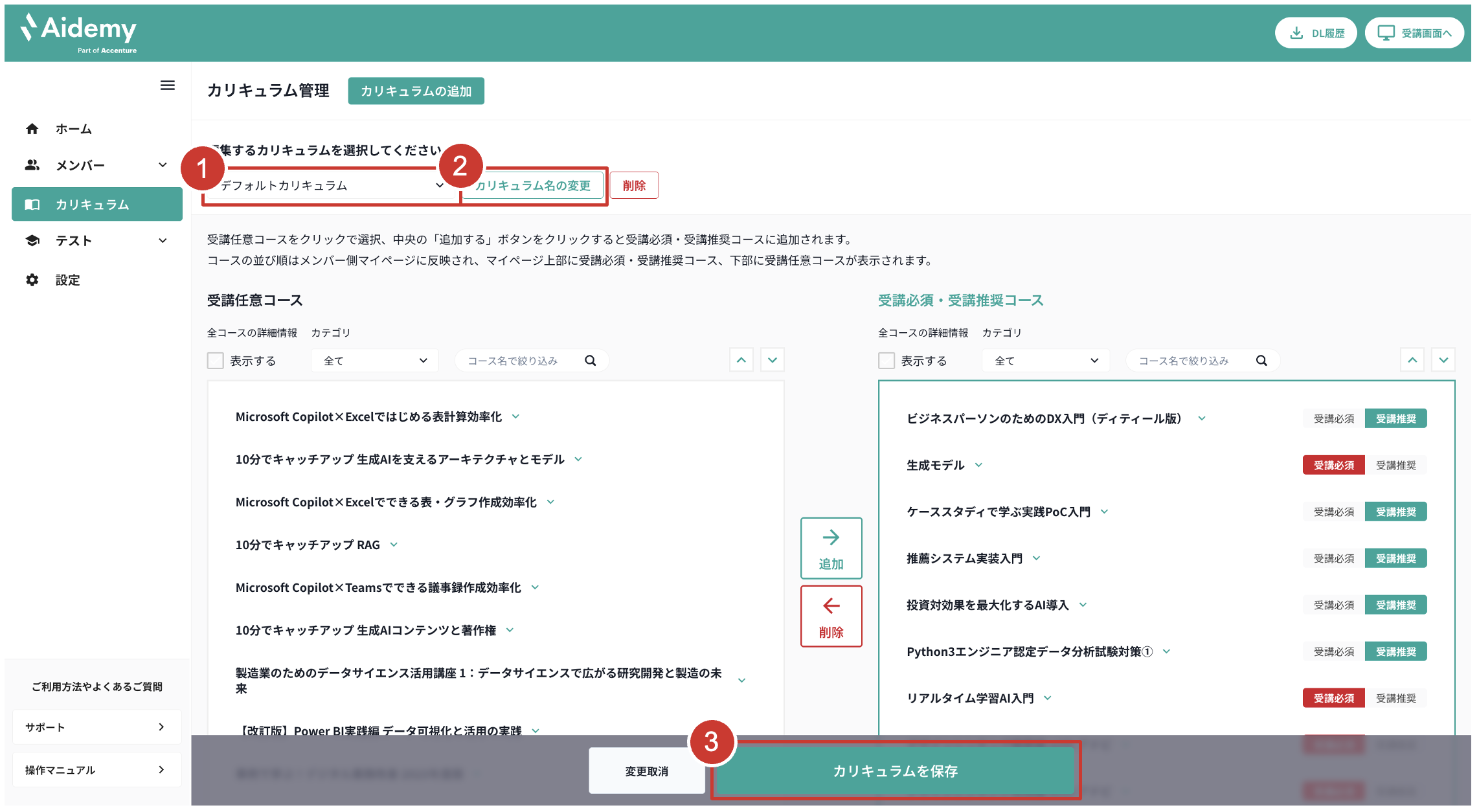Viewport: 1479px width, 812px height.
Task: Move left list selection down with arrow
Action: pyautogui.click(x=773, y=360)
